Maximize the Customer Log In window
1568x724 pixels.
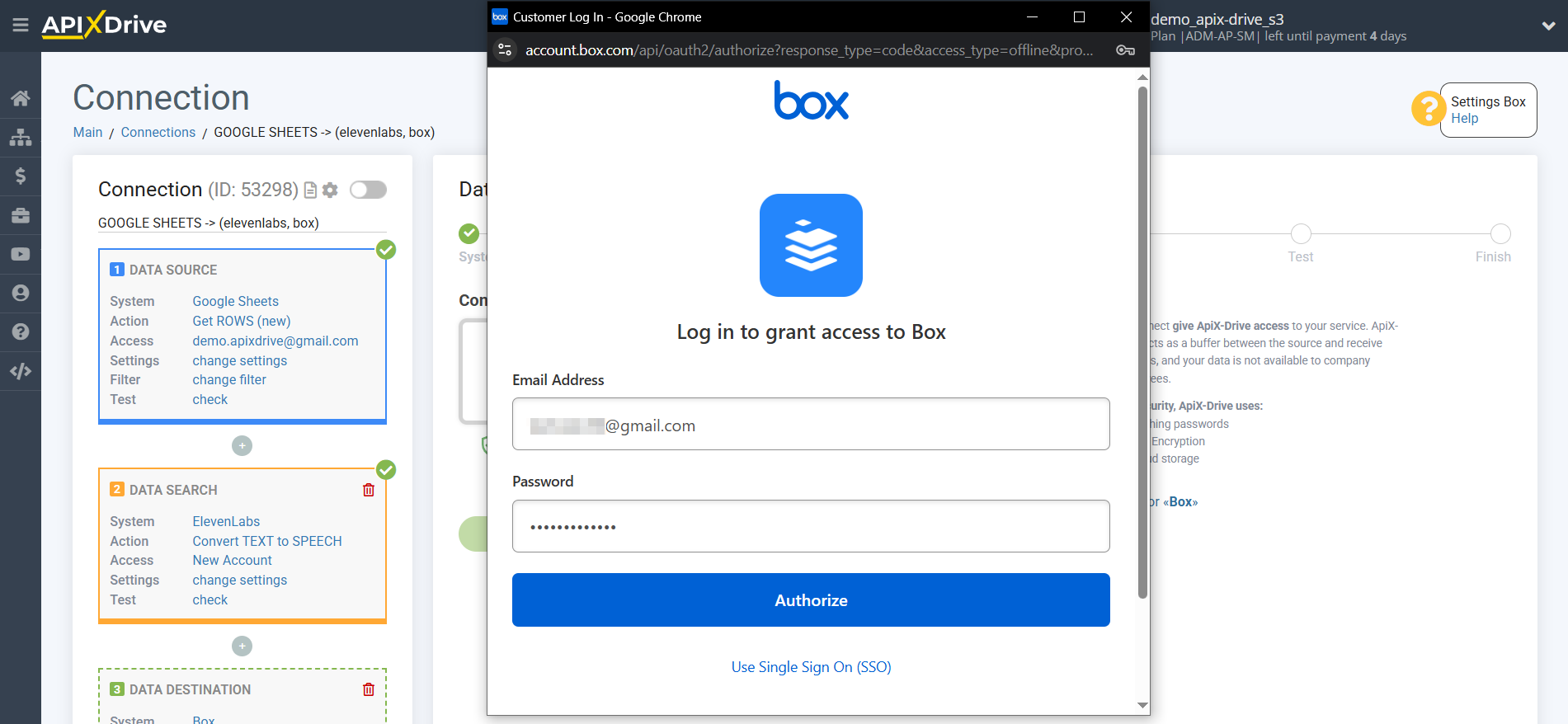1079,16
